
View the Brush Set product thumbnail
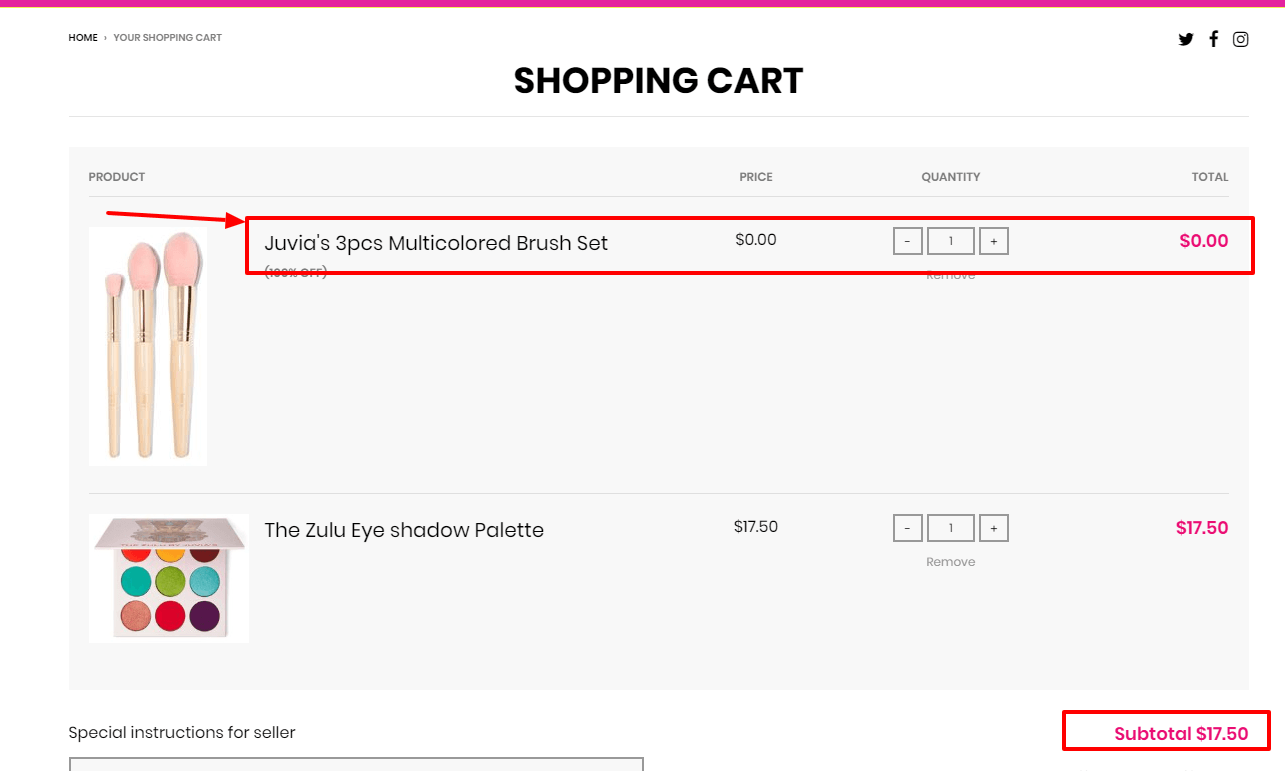pos(147,345)
